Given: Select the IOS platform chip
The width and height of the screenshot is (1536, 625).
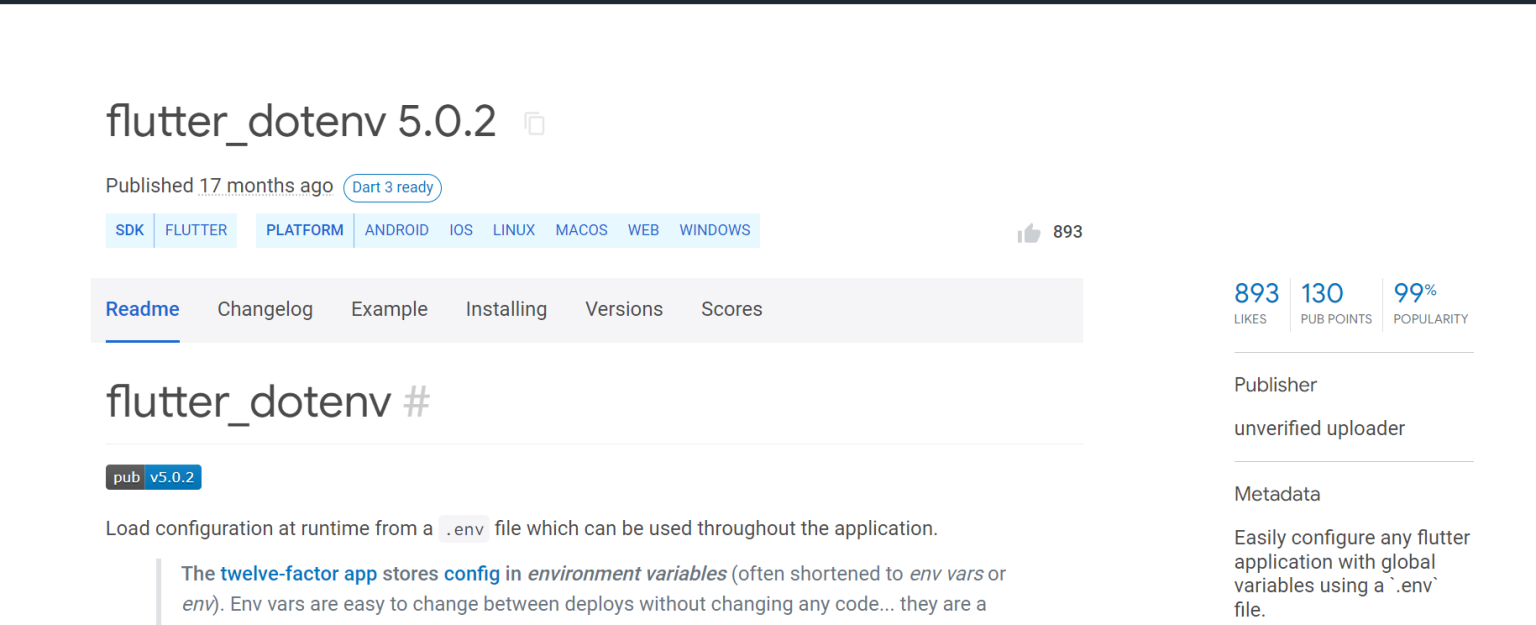Looking at the screenshot, I should [x=461, y=230].
